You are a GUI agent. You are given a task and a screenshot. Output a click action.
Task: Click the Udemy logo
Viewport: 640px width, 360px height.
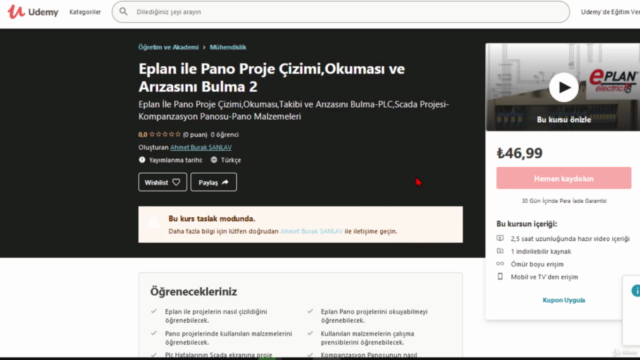[x=33, y=12]
